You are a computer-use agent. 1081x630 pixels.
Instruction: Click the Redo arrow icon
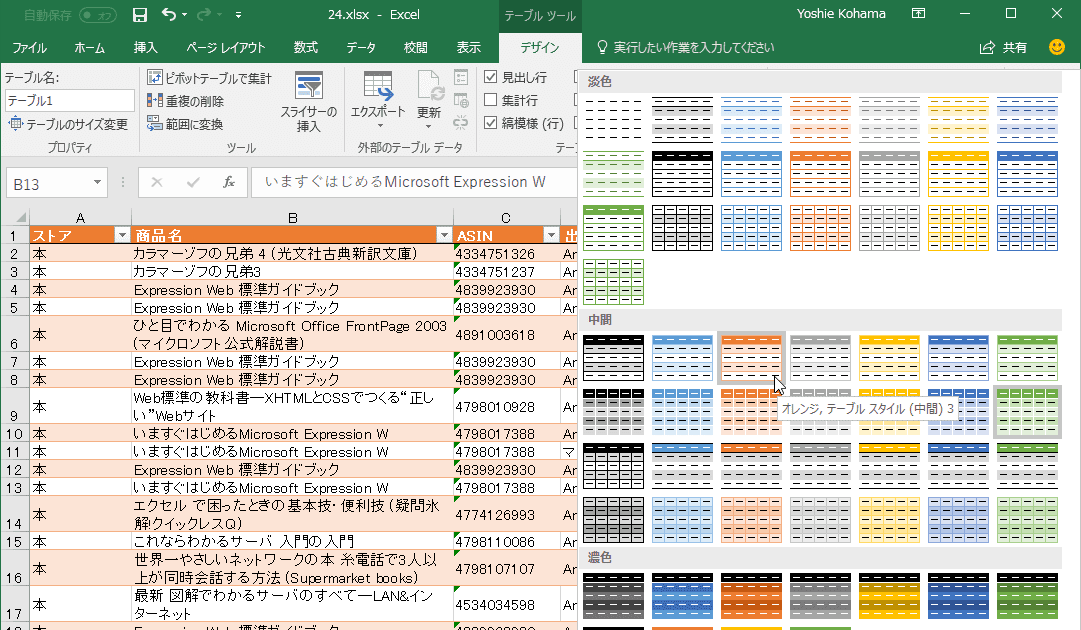coord(204,14)
